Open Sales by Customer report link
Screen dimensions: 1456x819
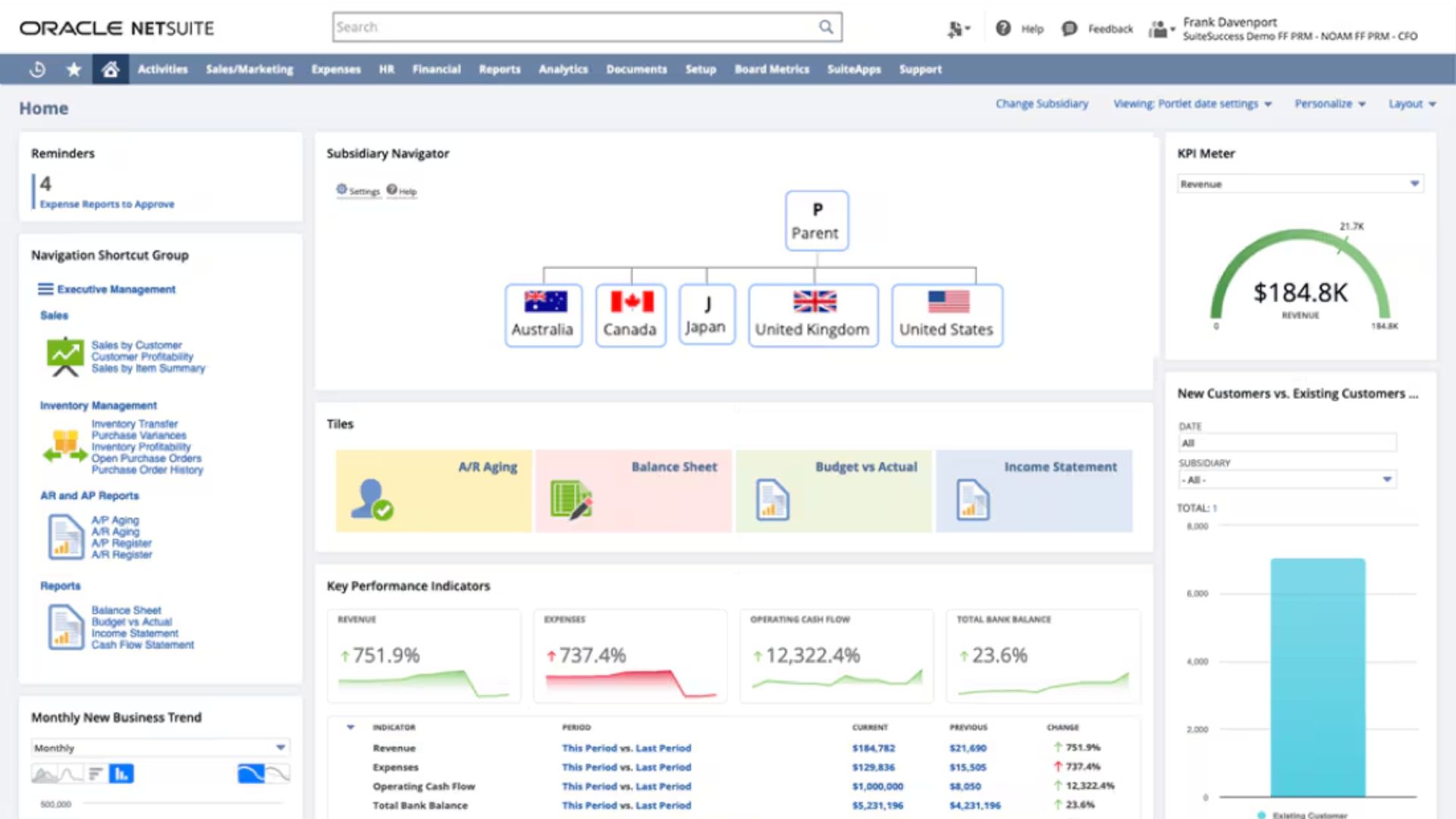(x=136, y=345)
